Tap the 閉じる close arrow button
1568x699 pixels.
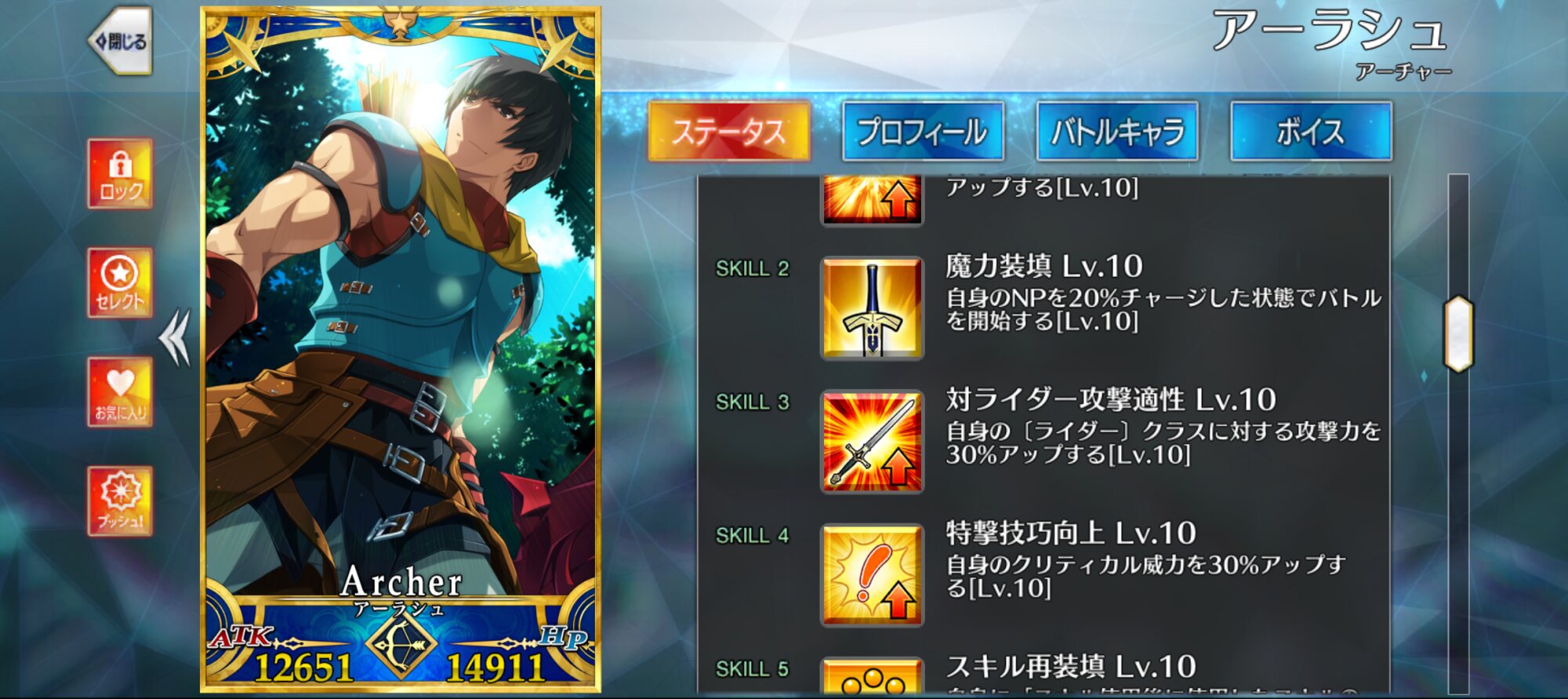coord(119,41)
